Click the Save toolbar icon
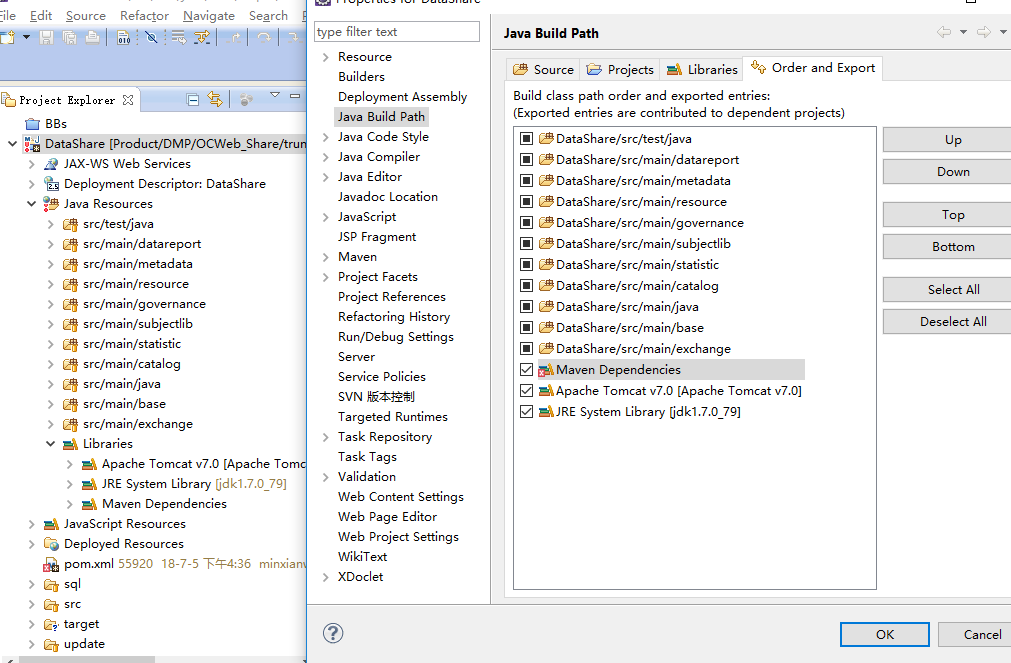This screenshot has height=663, width=1011. point(46,38)
